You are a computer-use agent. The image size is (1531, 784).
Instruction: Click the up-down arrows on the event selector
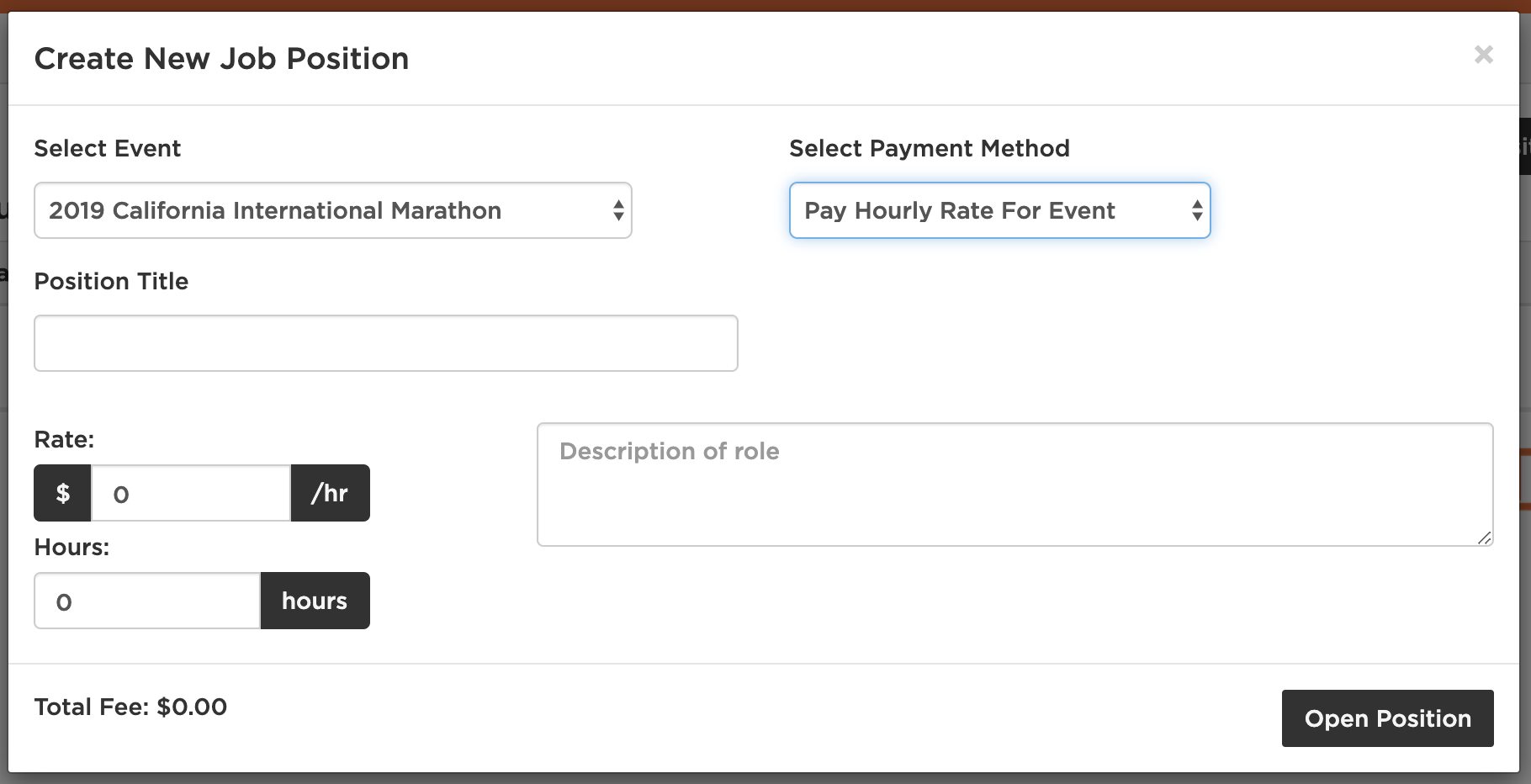coord(618,210)
